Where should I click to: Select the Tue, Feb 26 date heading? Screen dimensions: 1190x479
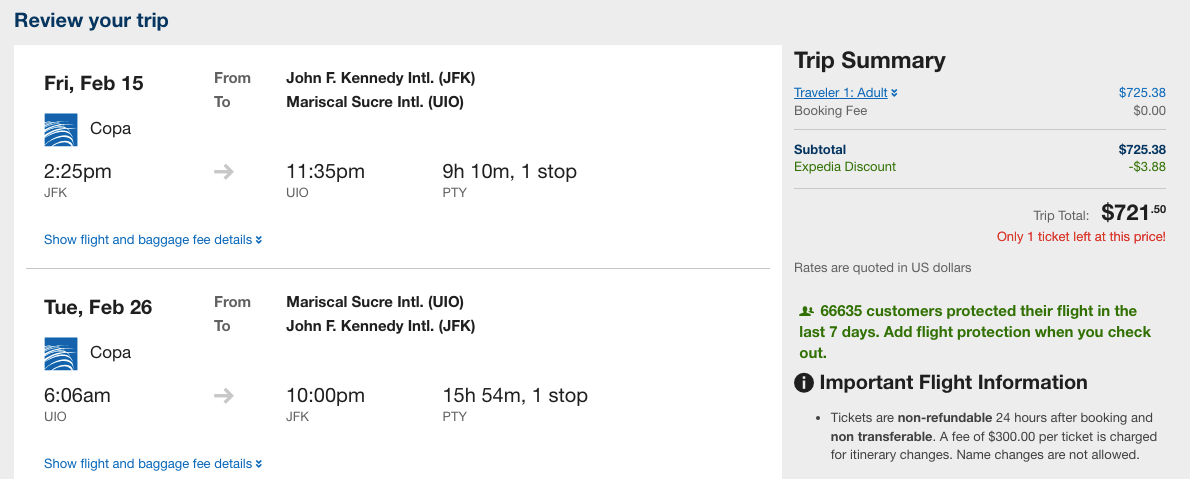click(x=98, y=307)
